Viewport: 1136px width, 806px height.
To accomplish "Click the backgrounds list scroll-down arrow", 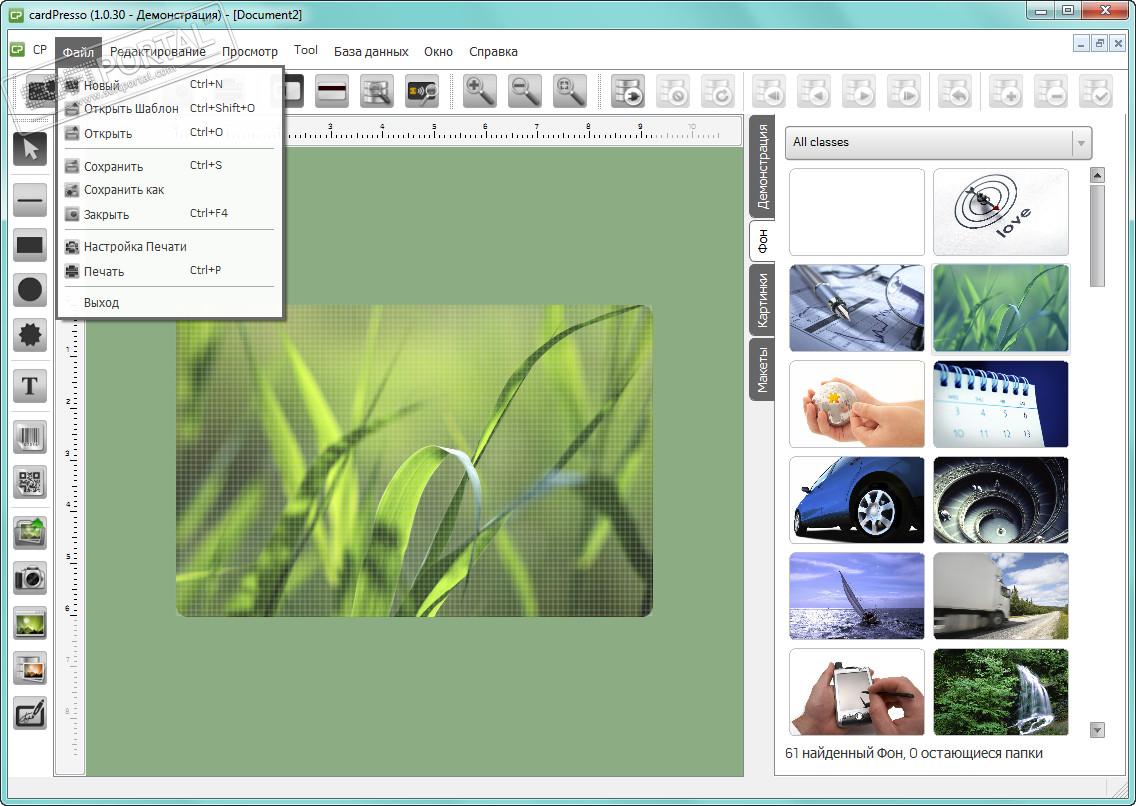I will tap(1097, 730).
